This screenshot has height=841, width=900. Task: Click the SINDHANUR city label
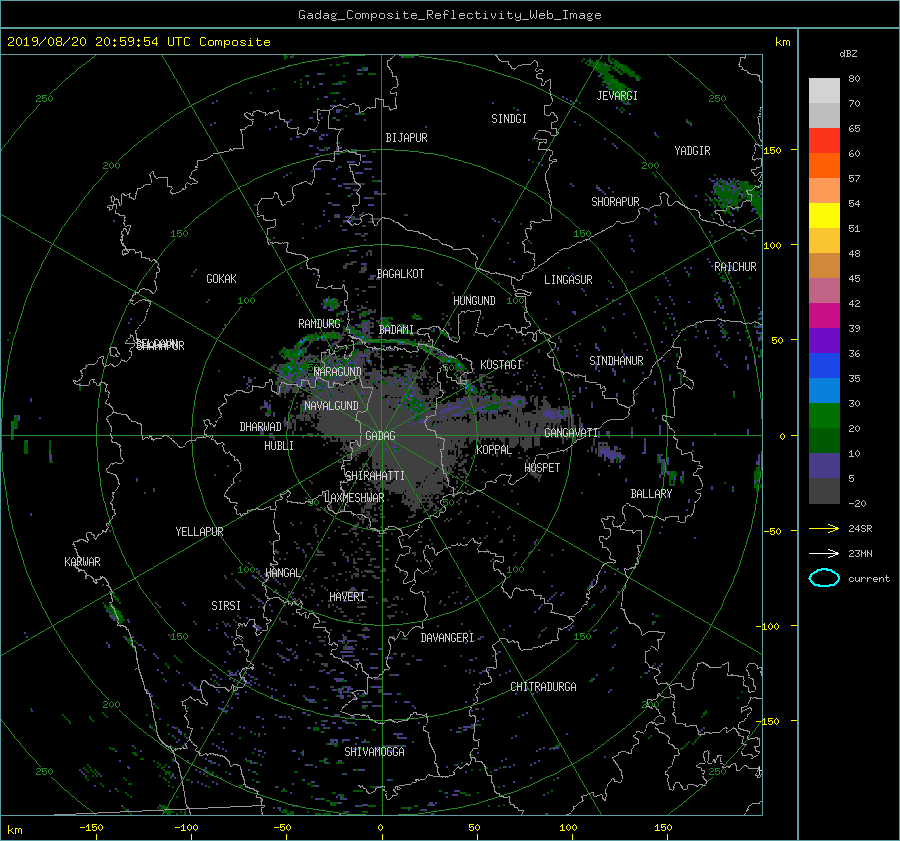click(x=616, y=361)
